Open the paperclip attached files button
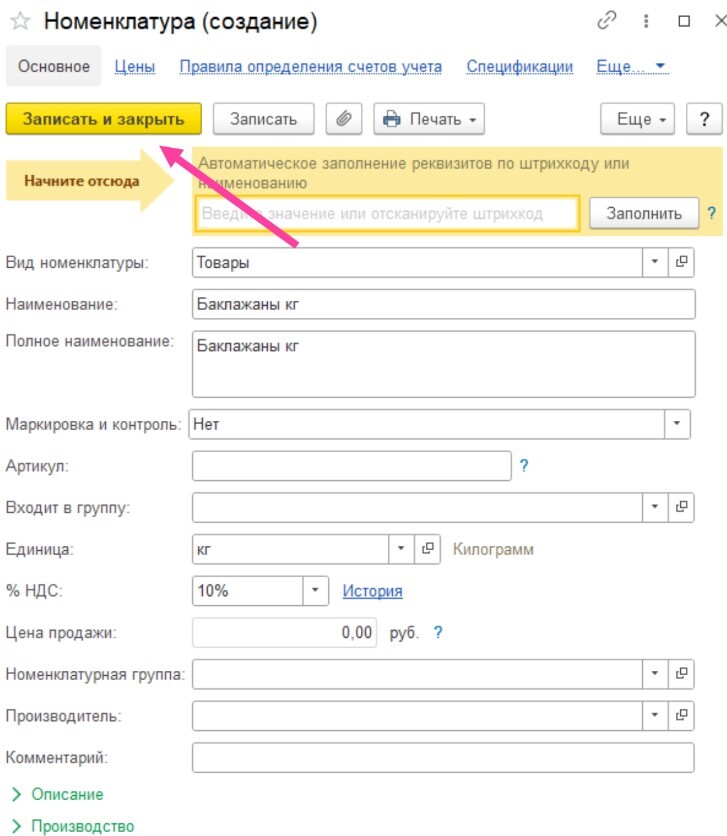Screen dimensions: 727x836 point(344,119)
